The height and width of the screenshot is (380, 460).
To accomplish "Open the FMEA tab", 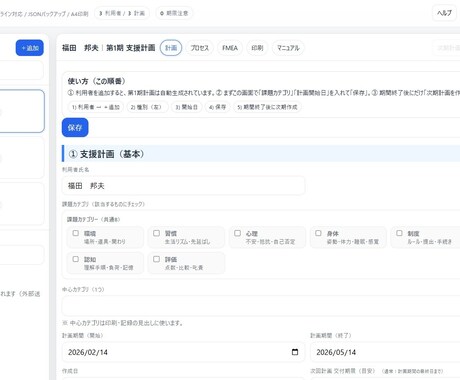I will [x=230, y=48].
